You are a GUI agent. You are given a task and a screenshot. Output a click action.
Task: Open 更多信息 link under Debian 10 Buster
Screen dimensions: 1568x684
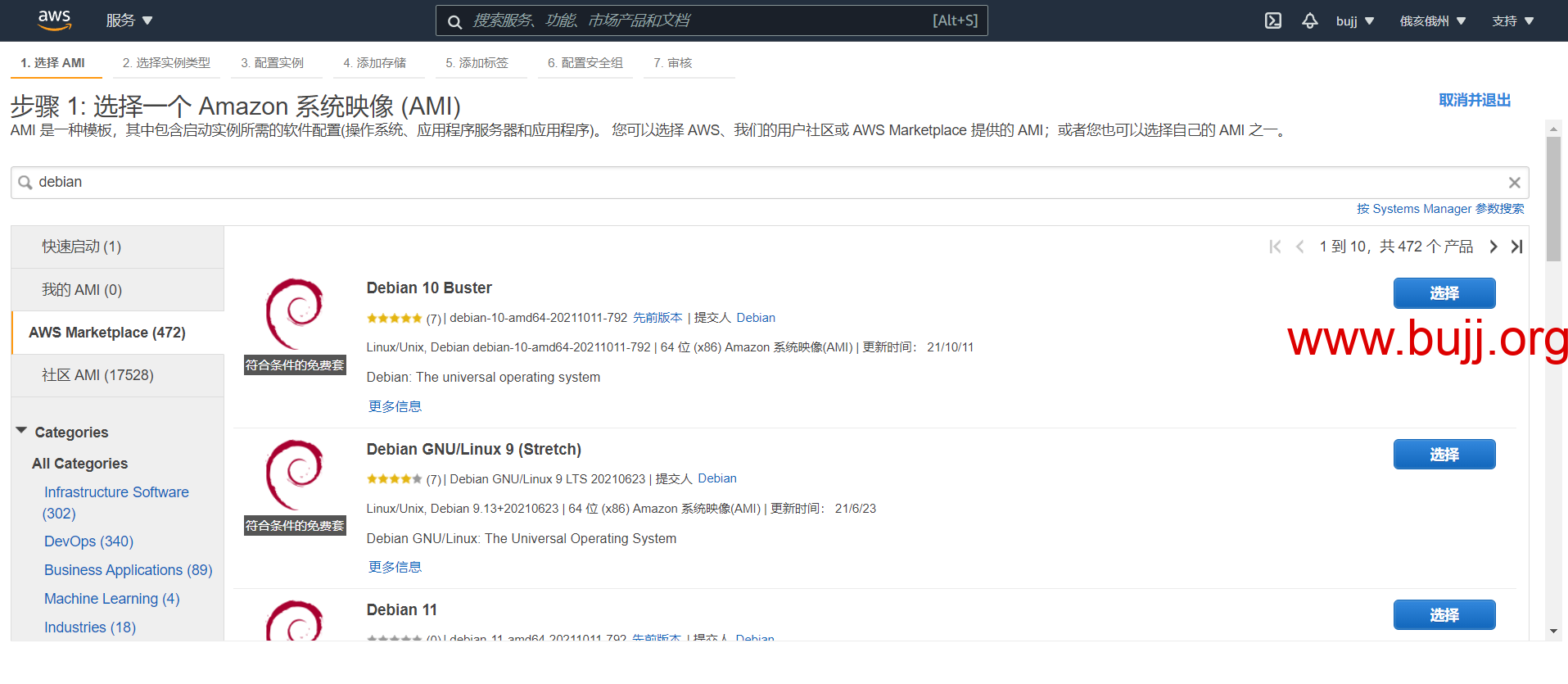(395, 406)
